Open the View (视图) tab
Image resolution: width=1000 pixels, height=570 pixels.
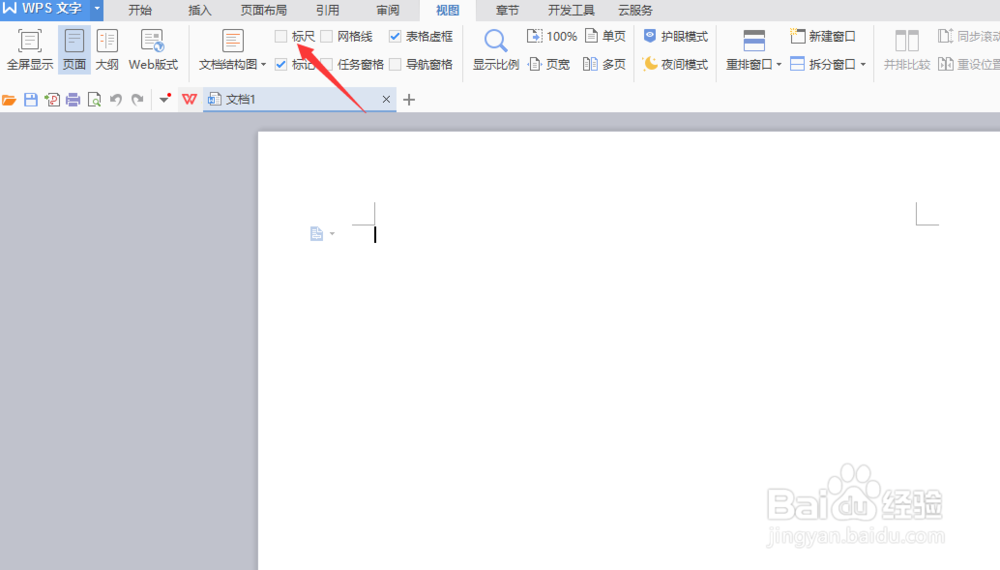(447, 10)
